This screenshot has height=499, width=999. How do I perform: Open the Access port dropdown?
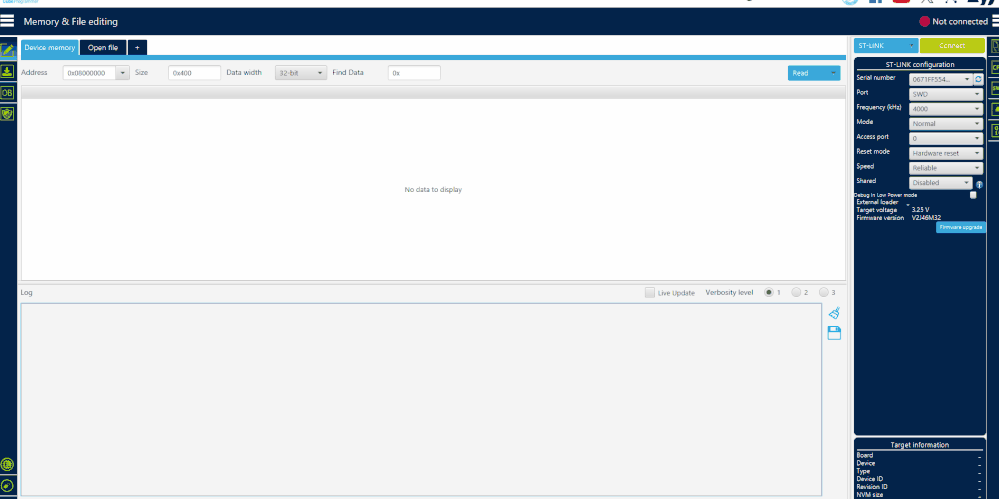pyautogui.click(x=946, y=138)
